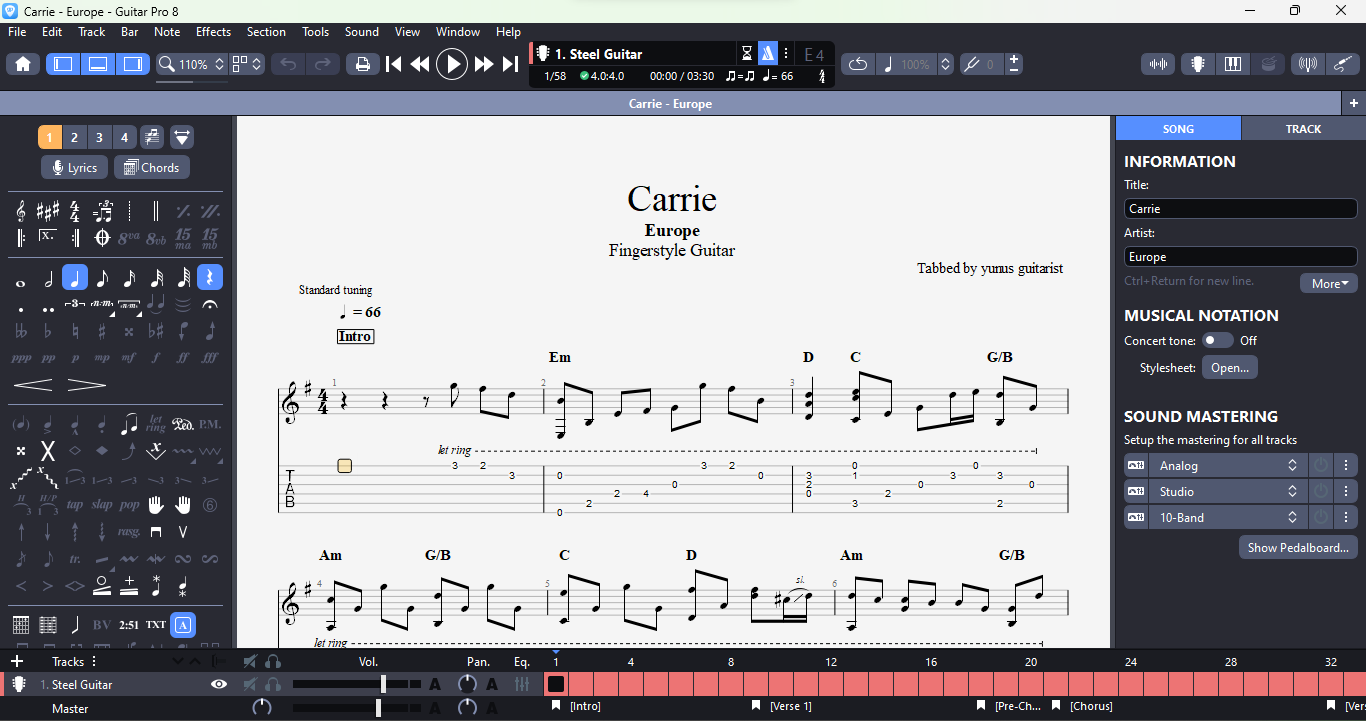Open the Studio mastering preset dropdown
Screen dimensions: 1366x721
tap(1226, 492)
